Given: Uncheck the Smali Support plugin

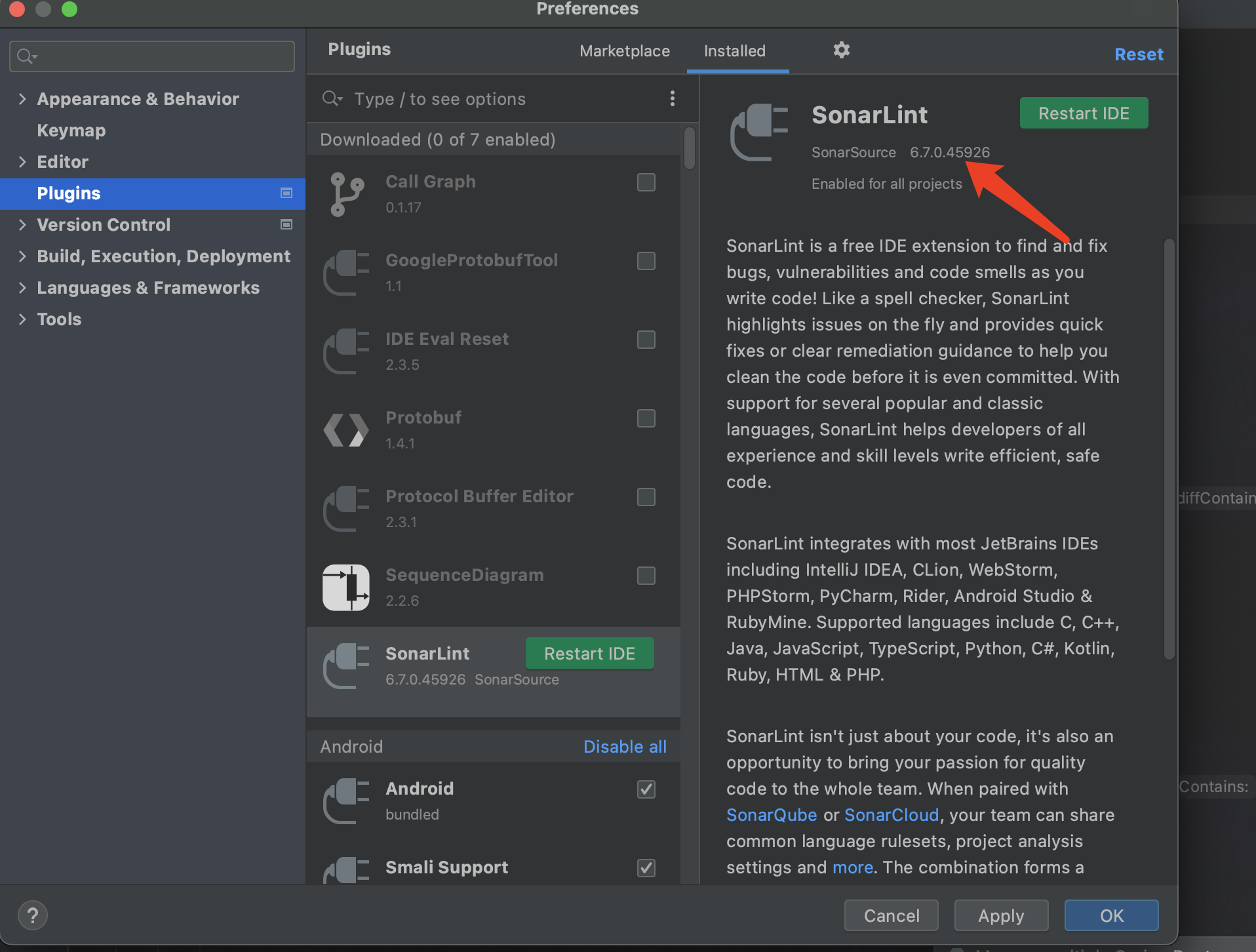Looking at the screenshot, I should click(646, 867).
